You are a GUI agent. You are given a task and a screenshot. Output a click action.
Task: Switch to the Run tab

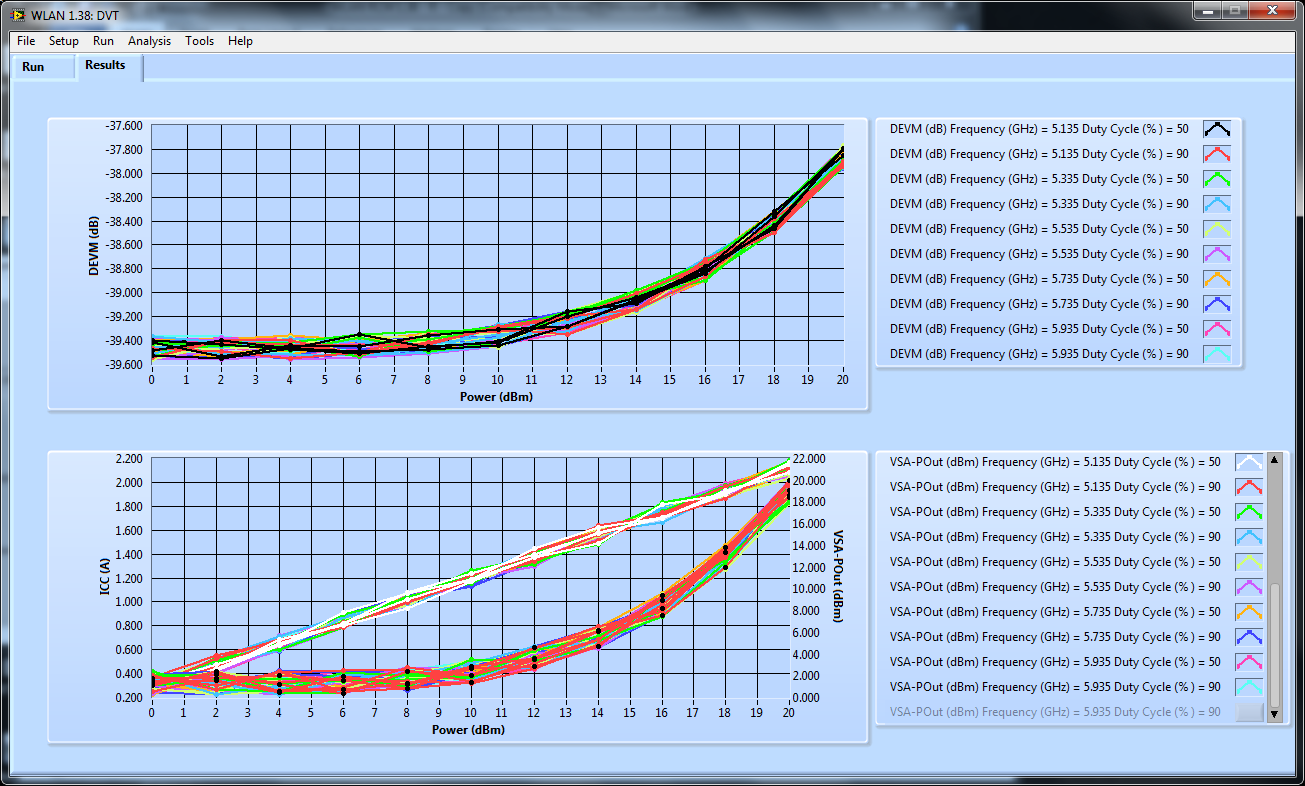[x=44, y=68]
